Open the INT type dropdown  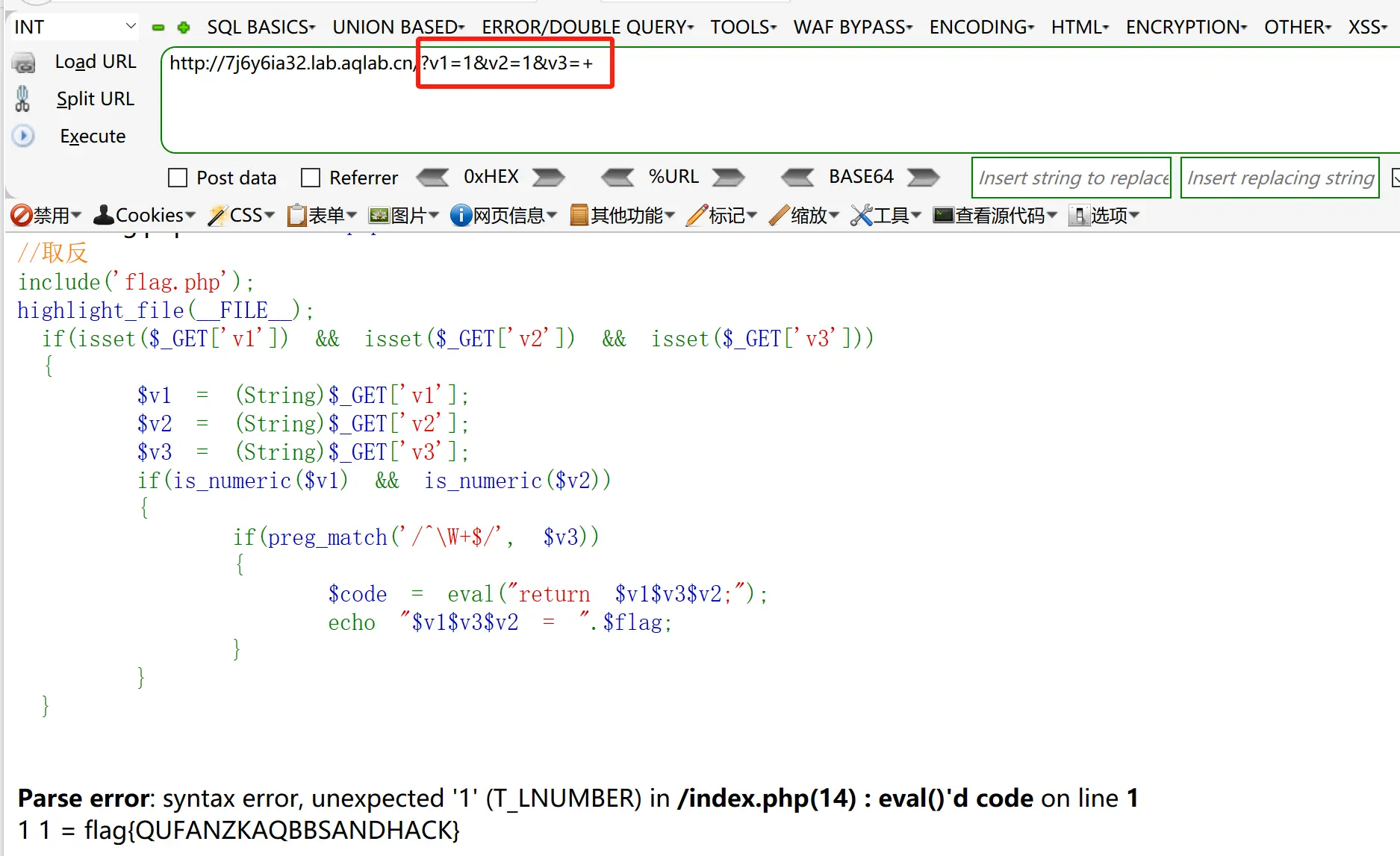75,27
